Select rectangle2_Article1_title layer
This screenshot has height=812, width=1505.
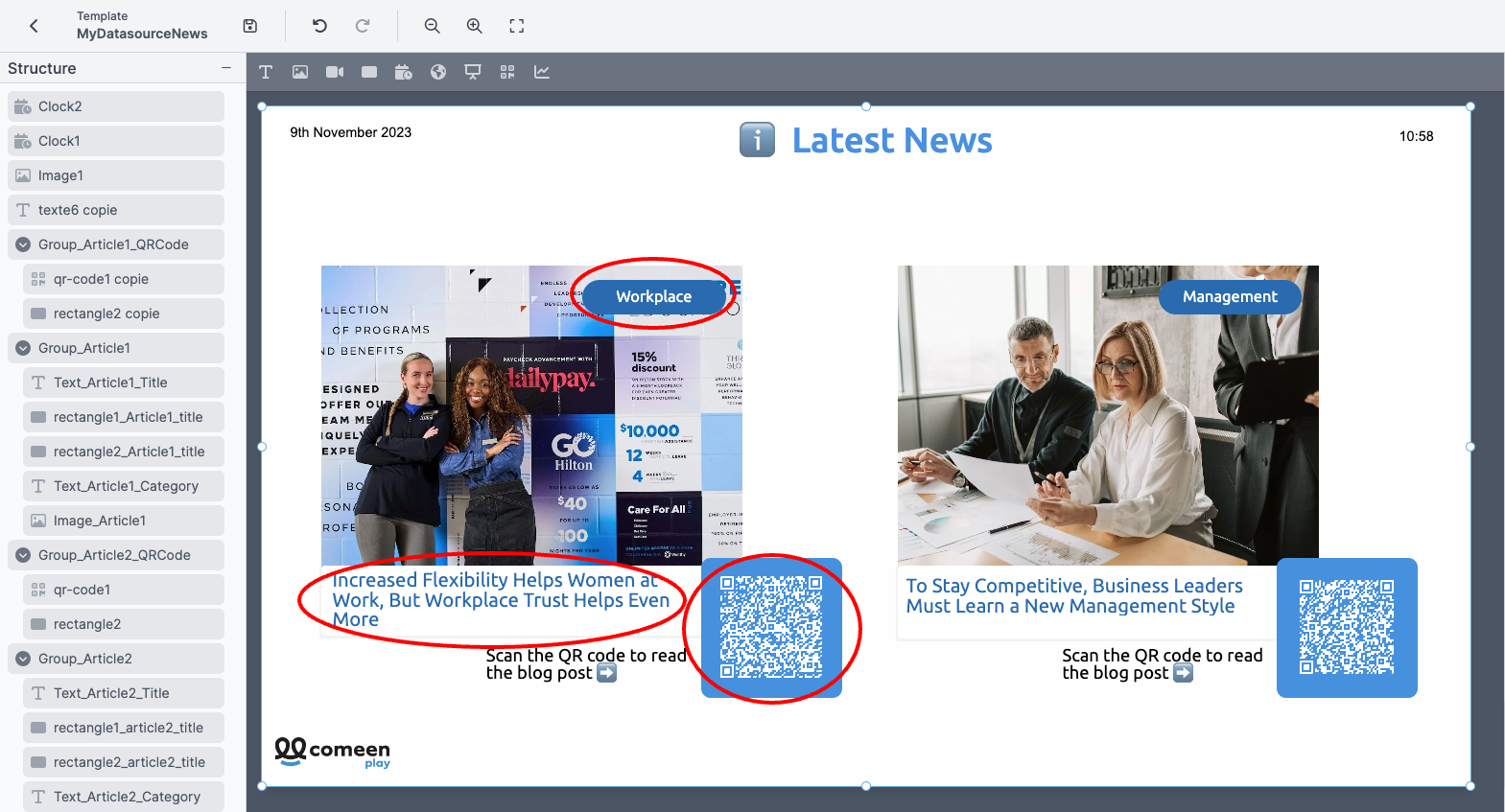tap(124, 452)
